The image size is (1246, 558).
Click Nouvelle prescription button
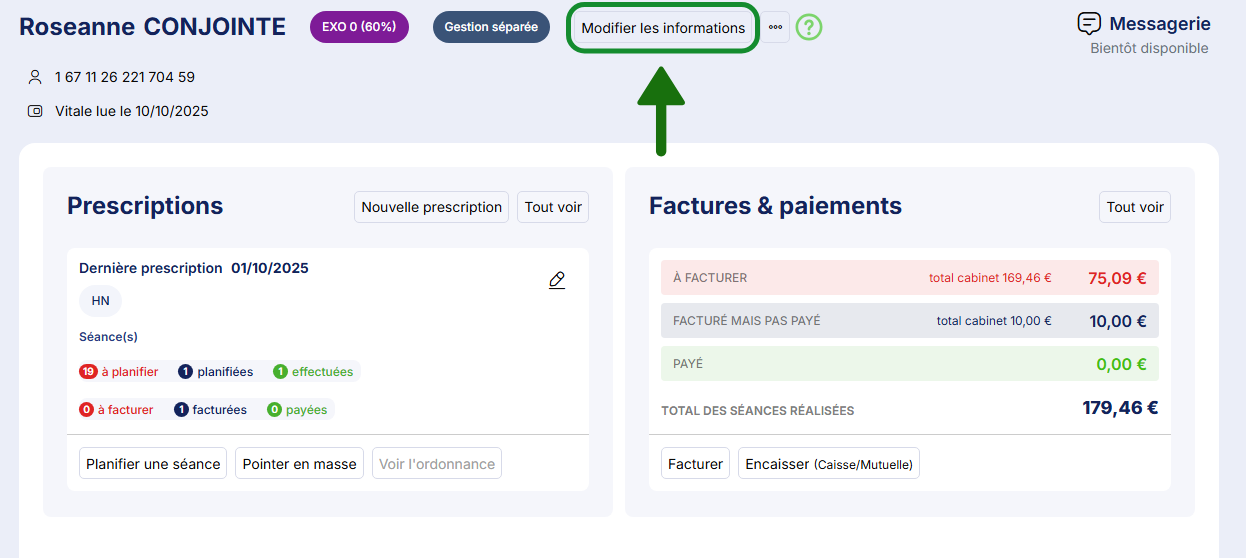(x=431, y=207)
